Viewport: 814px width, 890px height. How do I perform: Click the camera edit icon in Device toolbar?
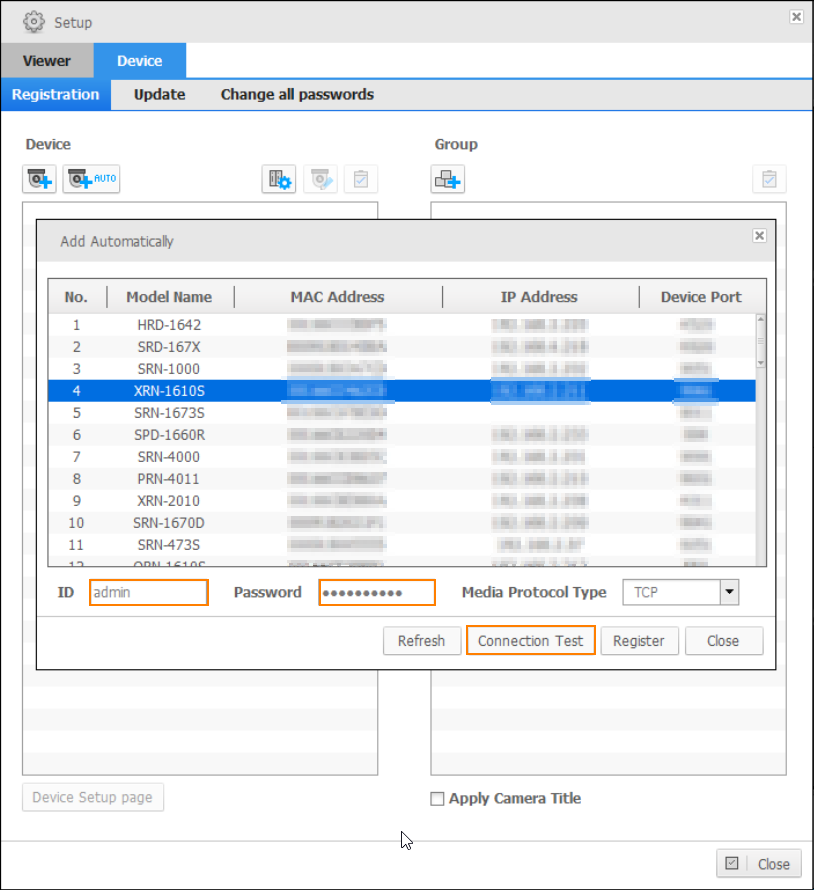click(x=321, y=179)
